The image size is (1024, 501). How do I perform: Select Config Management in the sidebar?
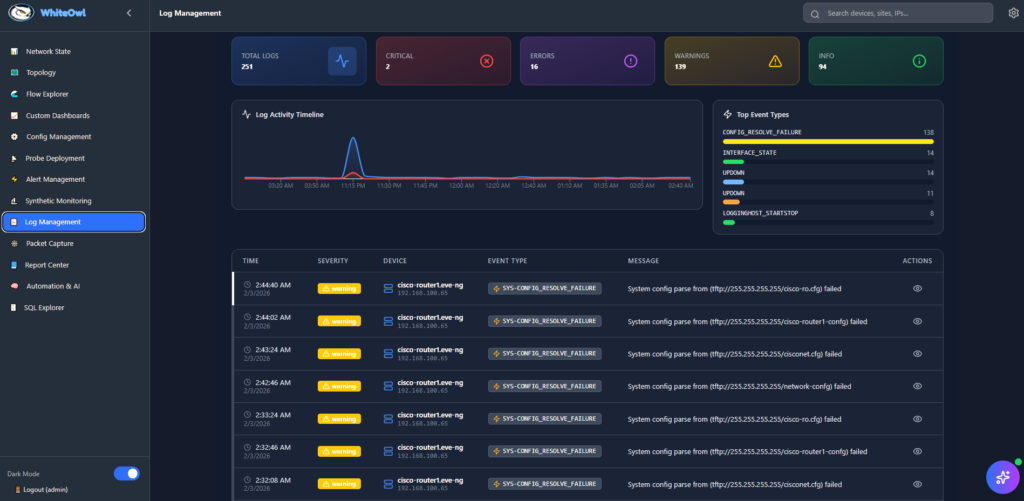tap(58, 137)
